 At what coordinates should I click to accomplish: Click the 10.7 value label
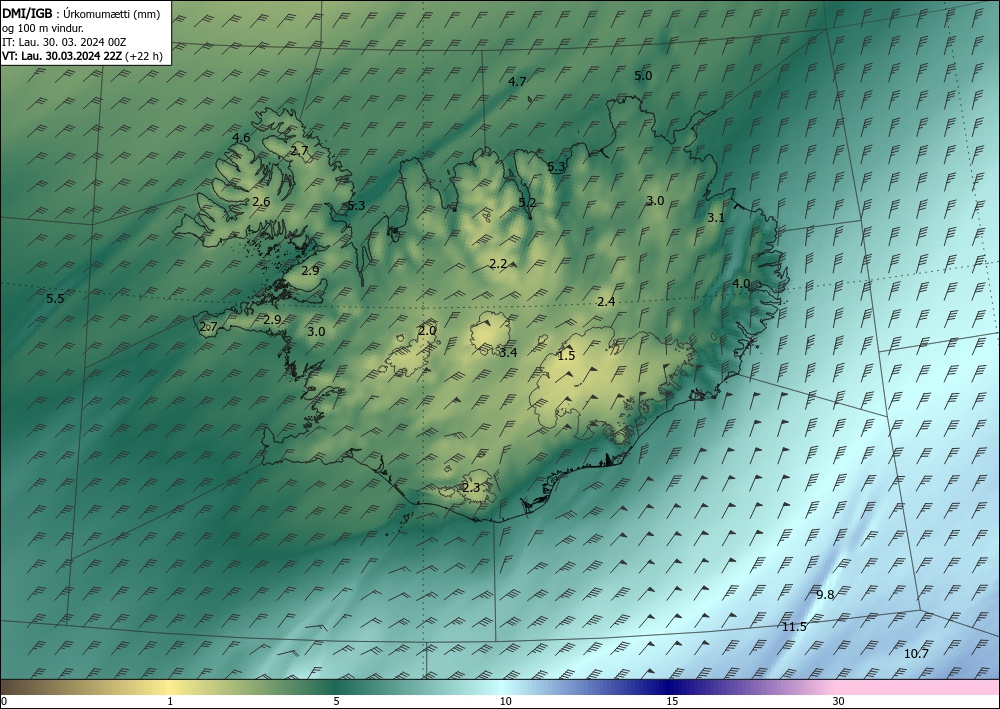point(916,654)
